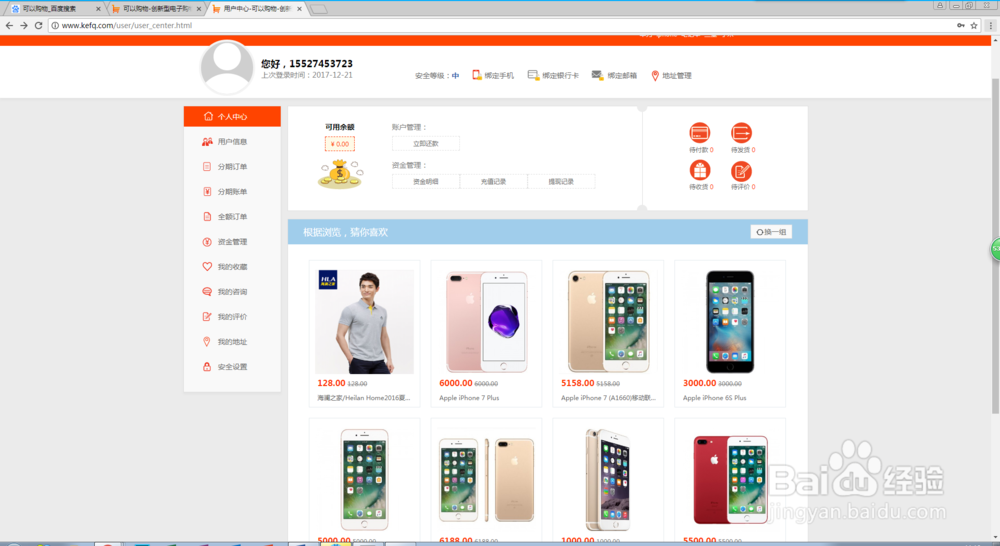
Task: Open the gold iPhone 7 (A1660) thumbnail
Action: click(x=608, y=321)
